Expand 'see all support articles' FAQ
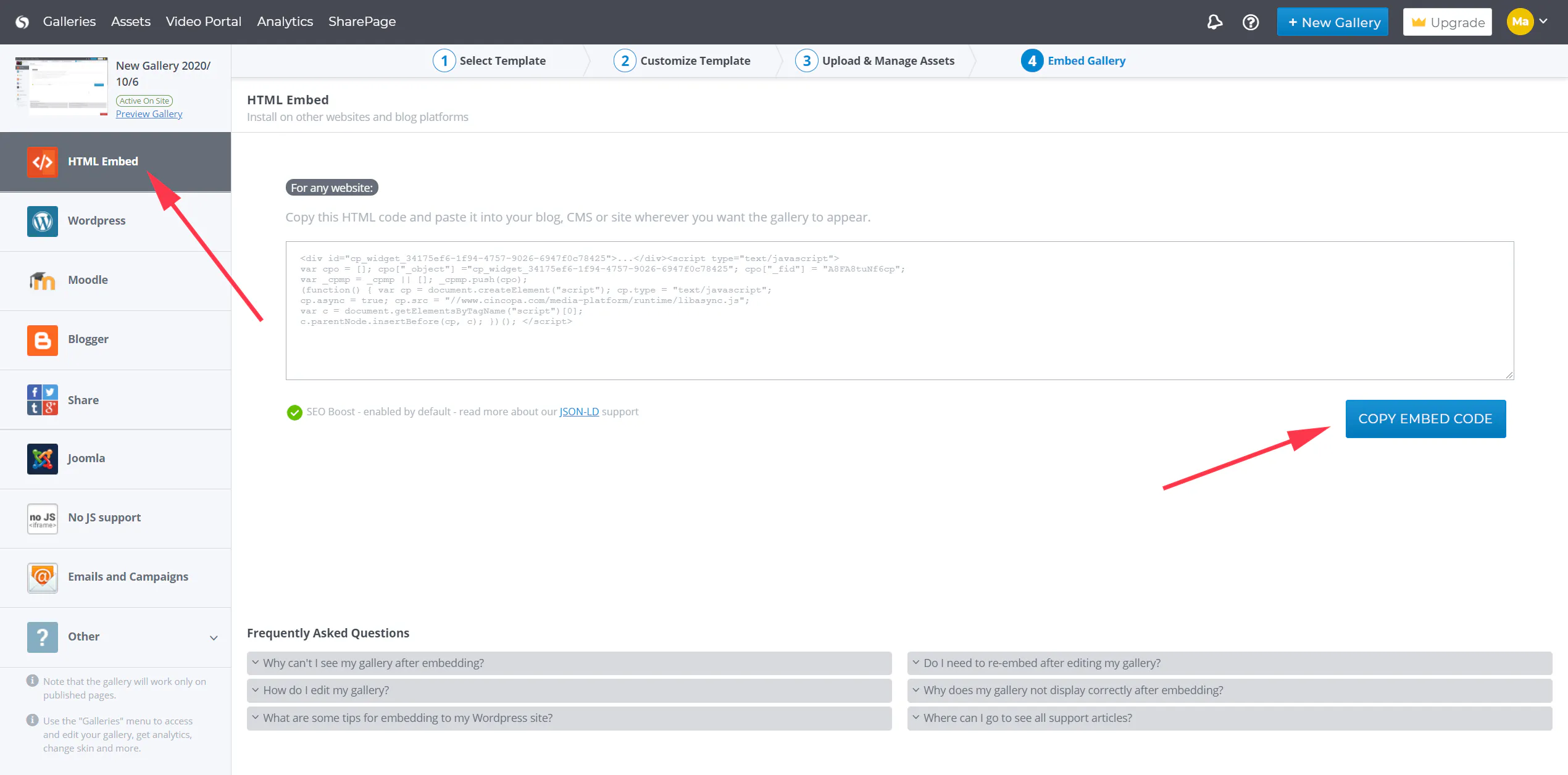This screenshot has width=1568, height=775. (x=1230, y=718)
